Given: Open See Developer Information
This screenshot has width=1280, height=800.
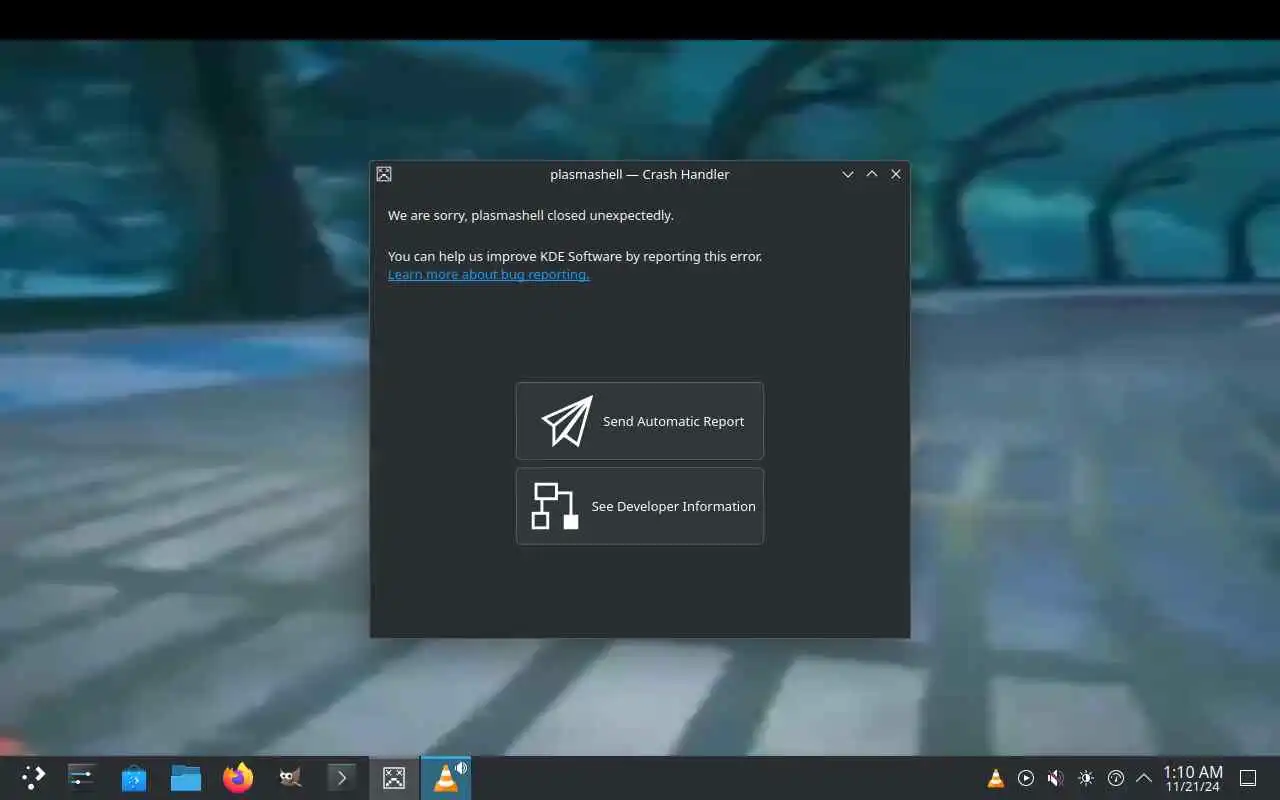Looking at the screenshot, I should [x=640, y=506].
